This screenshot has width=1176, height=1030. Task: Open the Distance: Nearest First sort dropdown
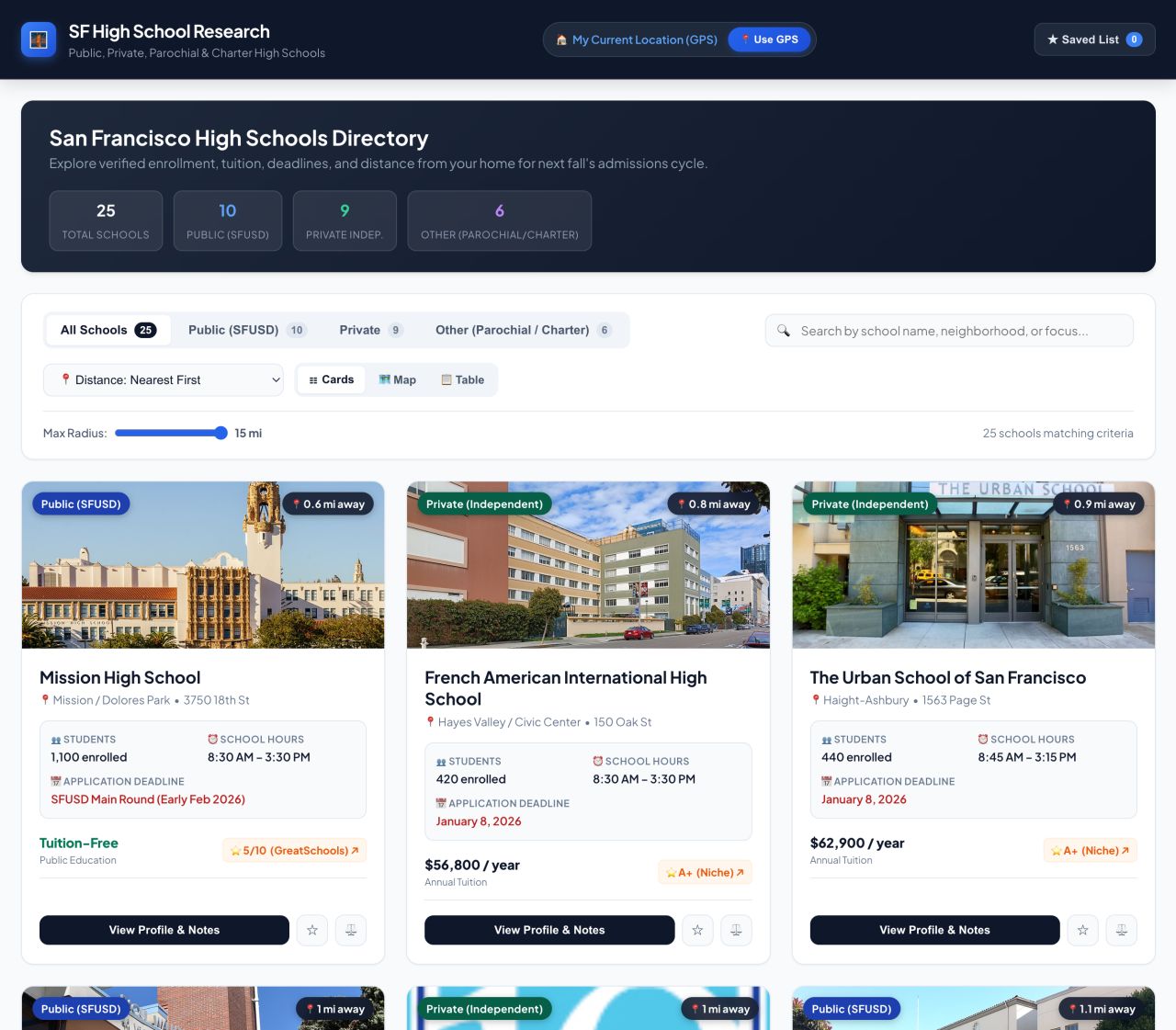164,379
